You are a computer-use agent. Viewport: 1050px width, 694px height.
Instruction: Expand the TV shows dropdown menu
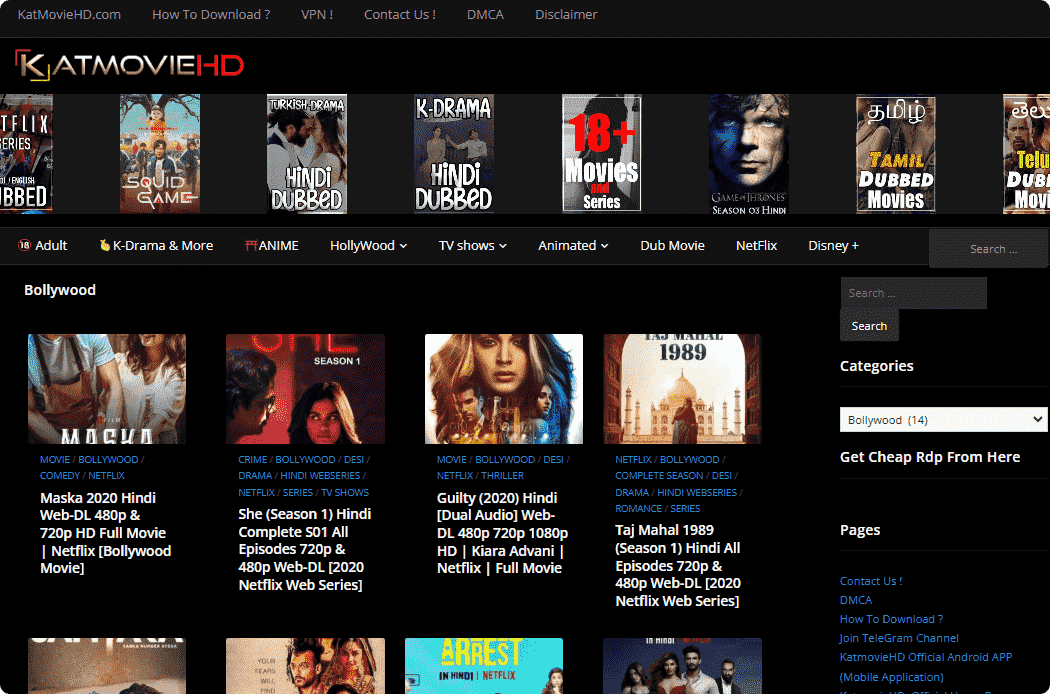pyautogui.click(x=472, y=246)
